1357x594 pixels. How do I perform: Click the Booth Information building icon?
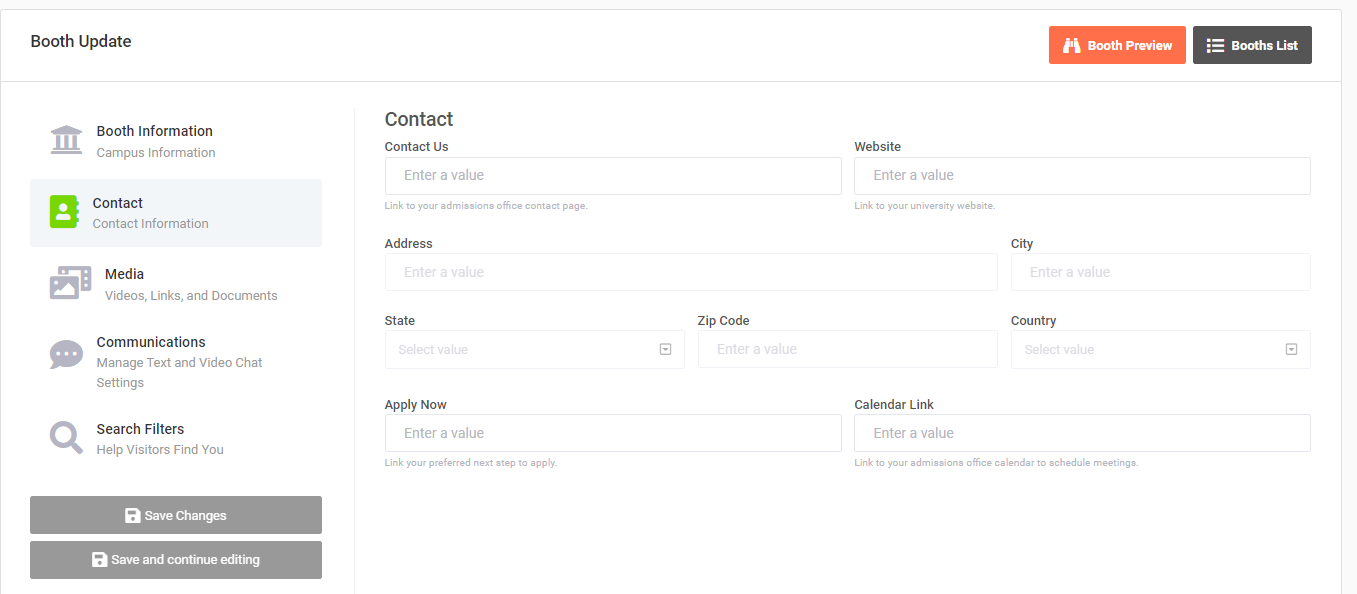point(66,140)
